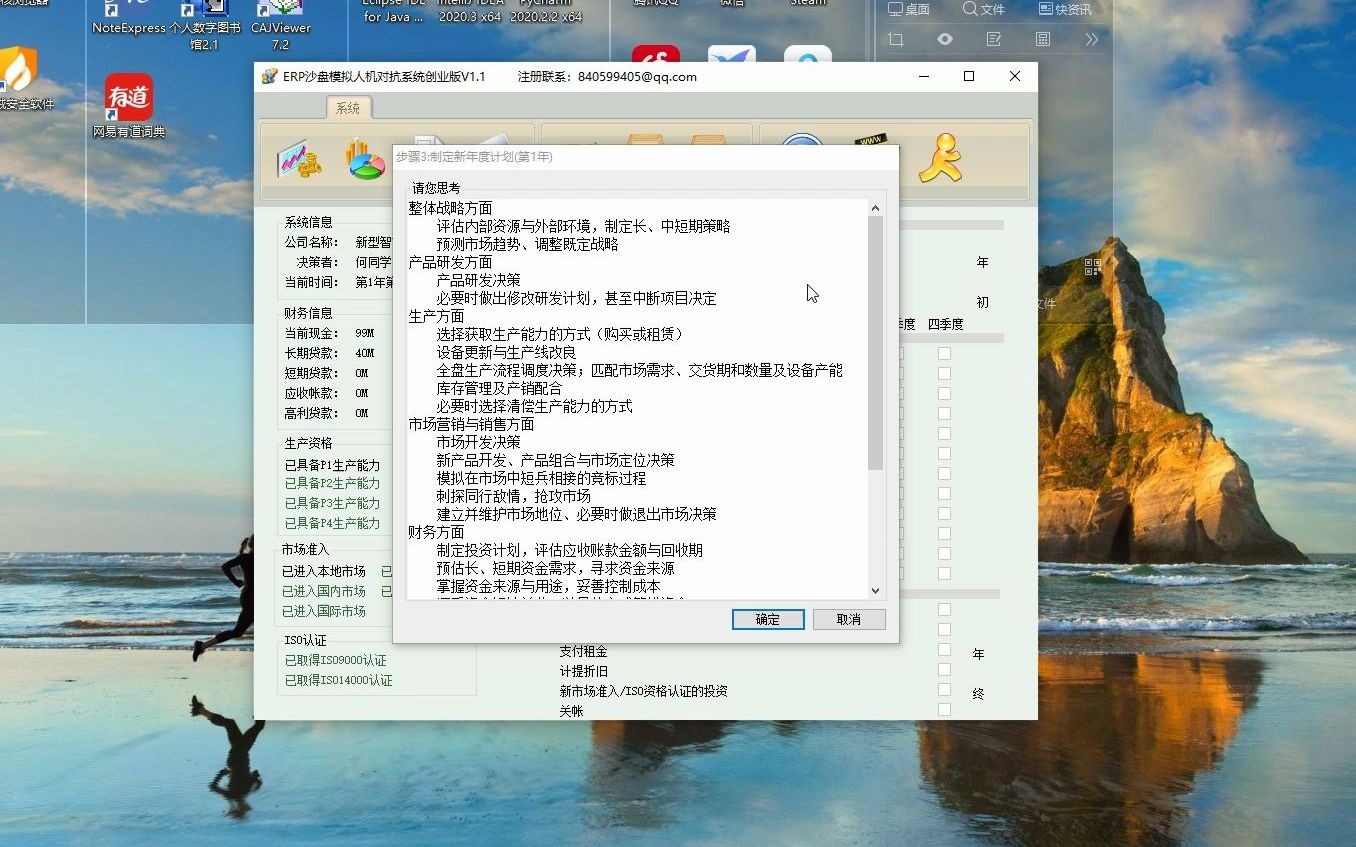Open the financial trend chart with coins icon
The image size is (1356, 847).
(298, 159)
